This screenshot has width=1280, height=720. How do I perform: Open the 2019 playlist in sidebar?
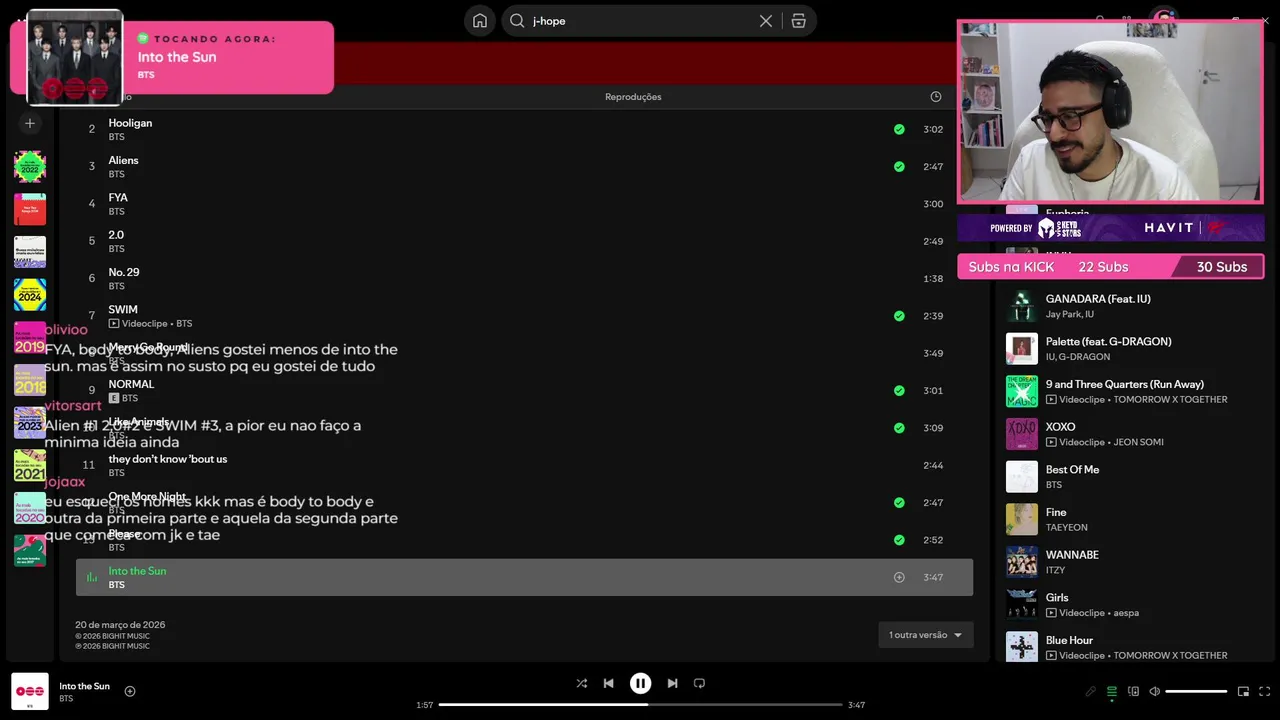(30, 338)
